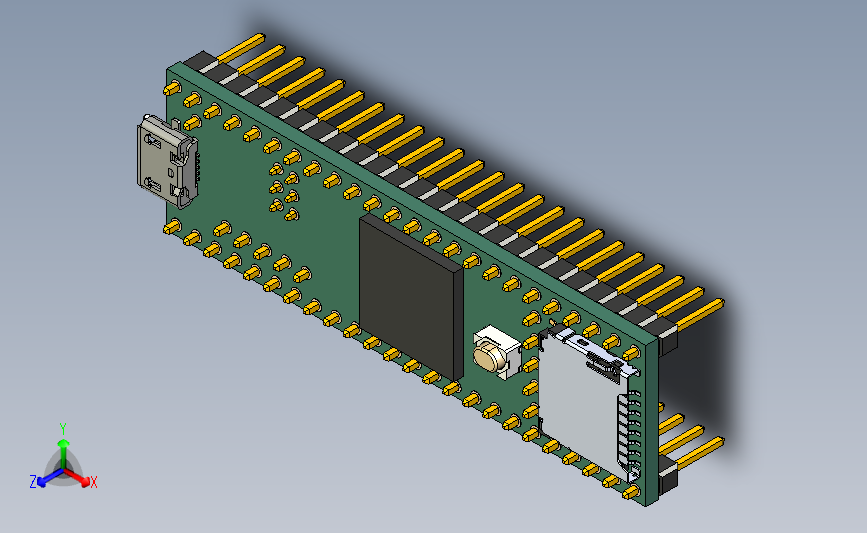The width and height of the screenshot is (867, 533).
Task: Select the white tactile push button
Action: click(x=497, y=353)
